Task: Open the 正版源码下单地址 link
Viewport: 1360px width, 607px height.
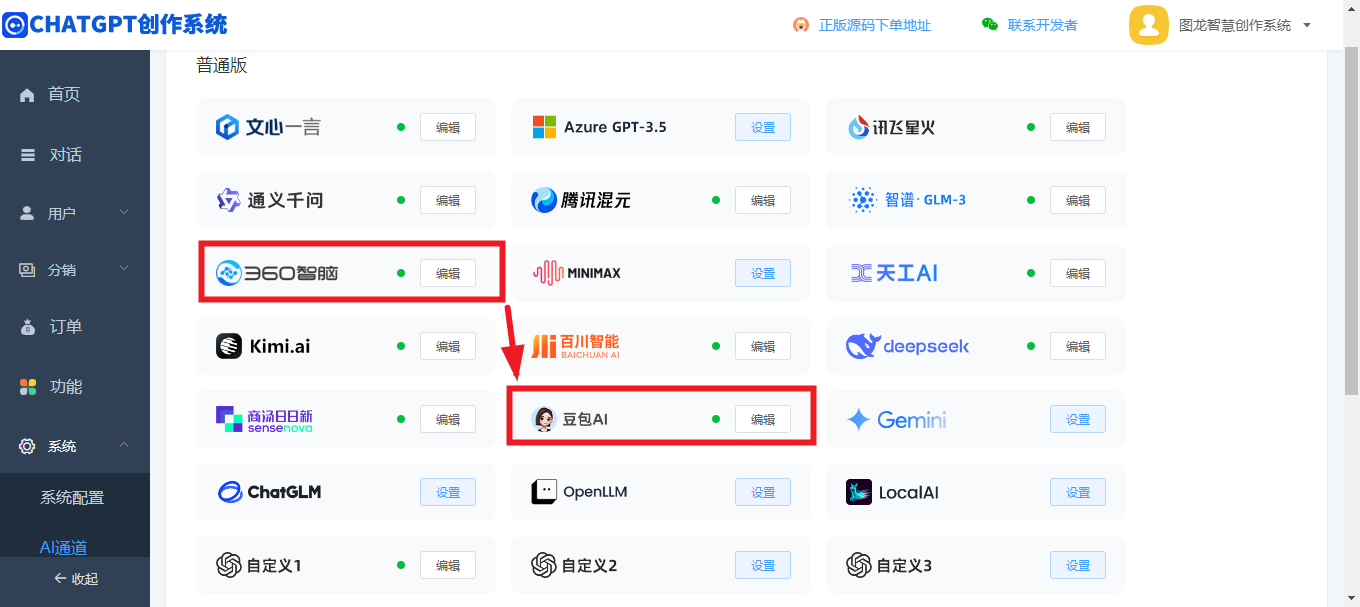Action: pos(875,25)
